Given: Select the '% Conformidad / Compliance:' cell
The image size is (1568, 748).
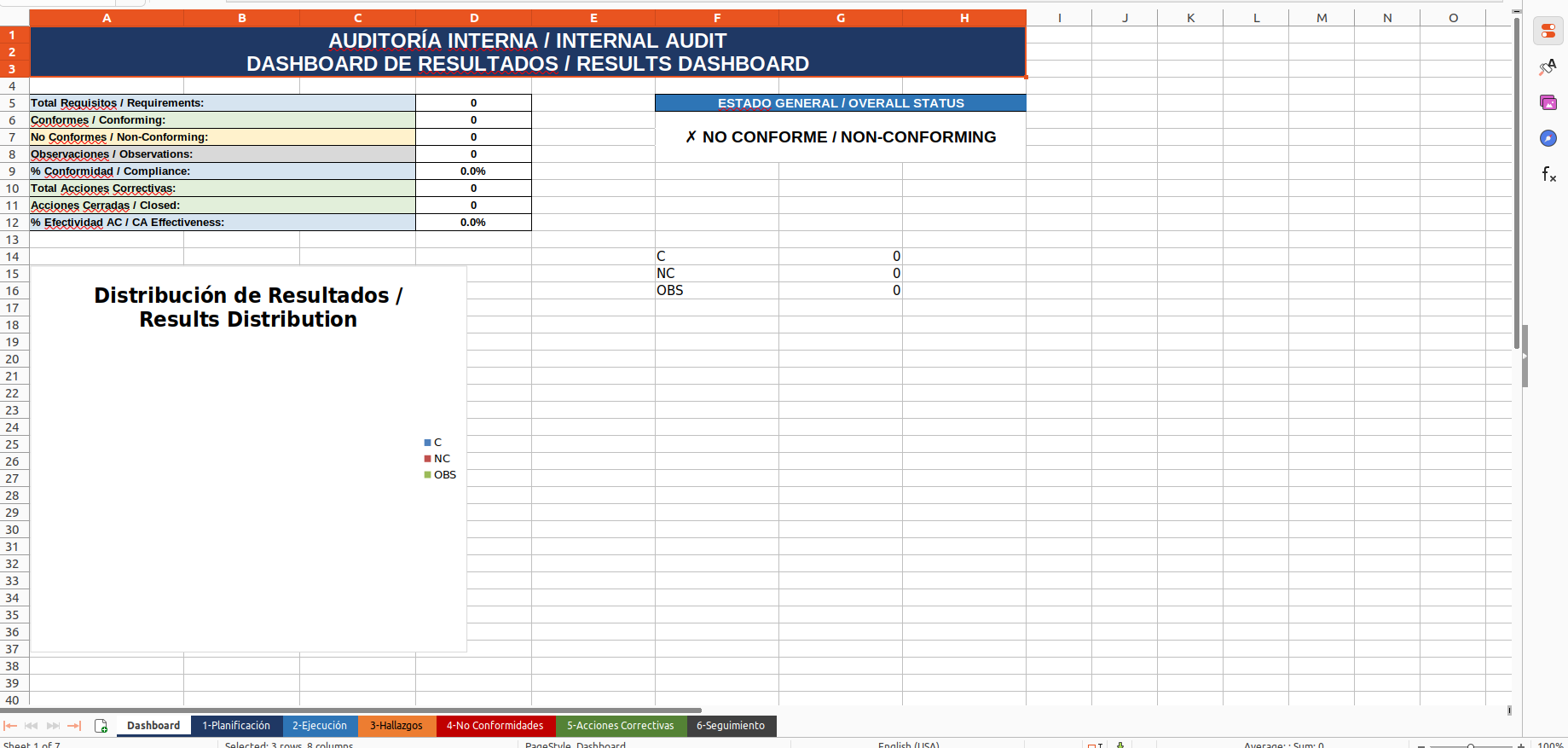Looking at the screenshot, I should click(x=223, y=171).
